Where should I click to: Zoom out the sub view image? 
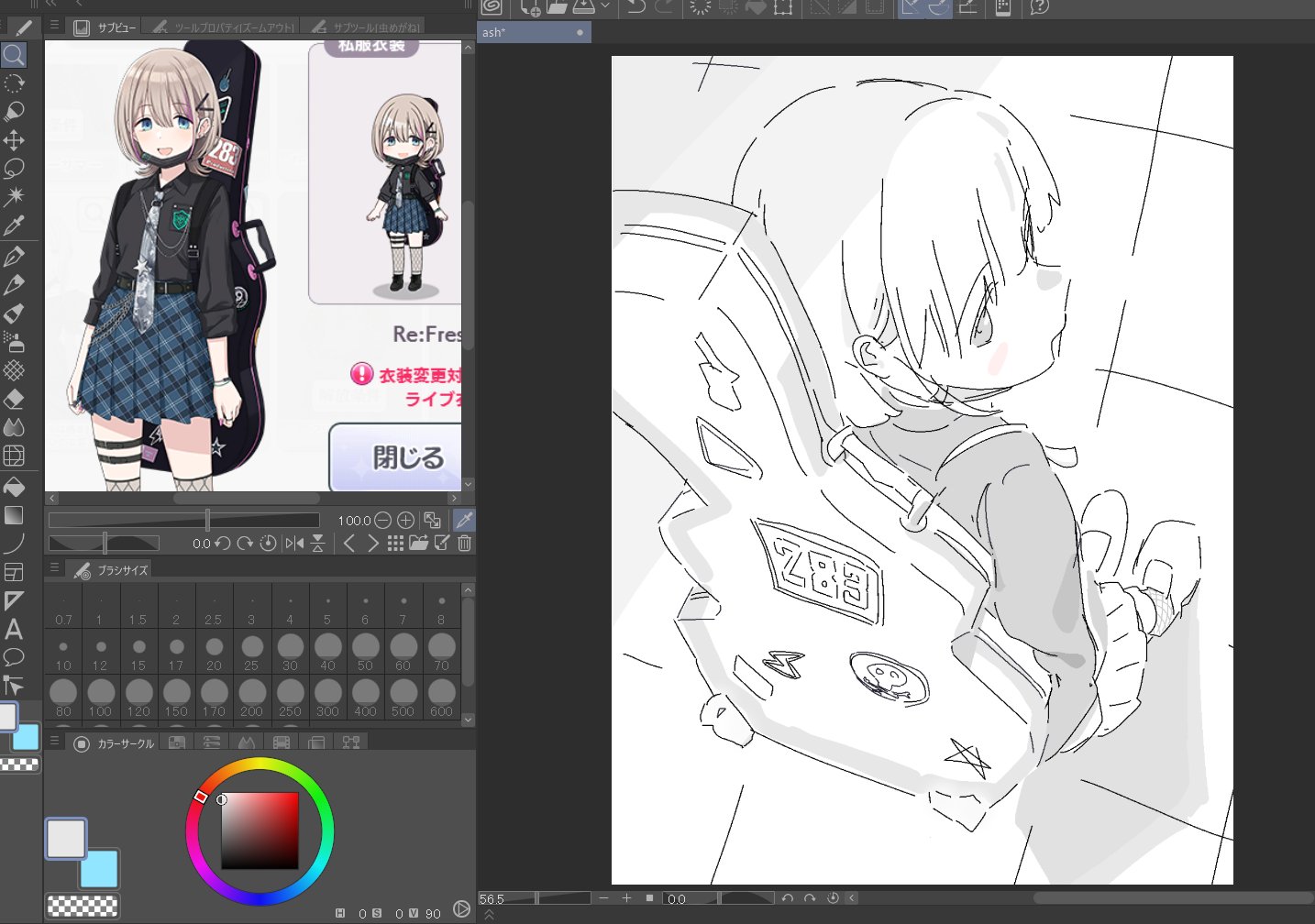pyautogui.click(x=383, y=520)
